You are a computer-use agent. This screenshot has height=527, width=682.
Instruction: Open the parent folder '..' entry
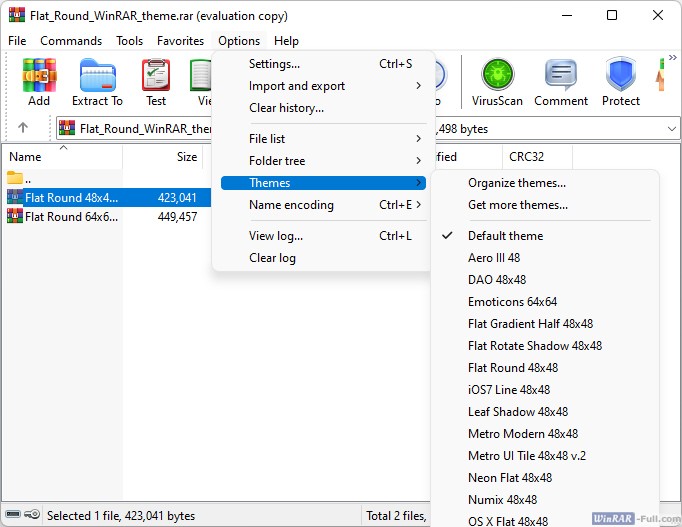coord(28,177)
